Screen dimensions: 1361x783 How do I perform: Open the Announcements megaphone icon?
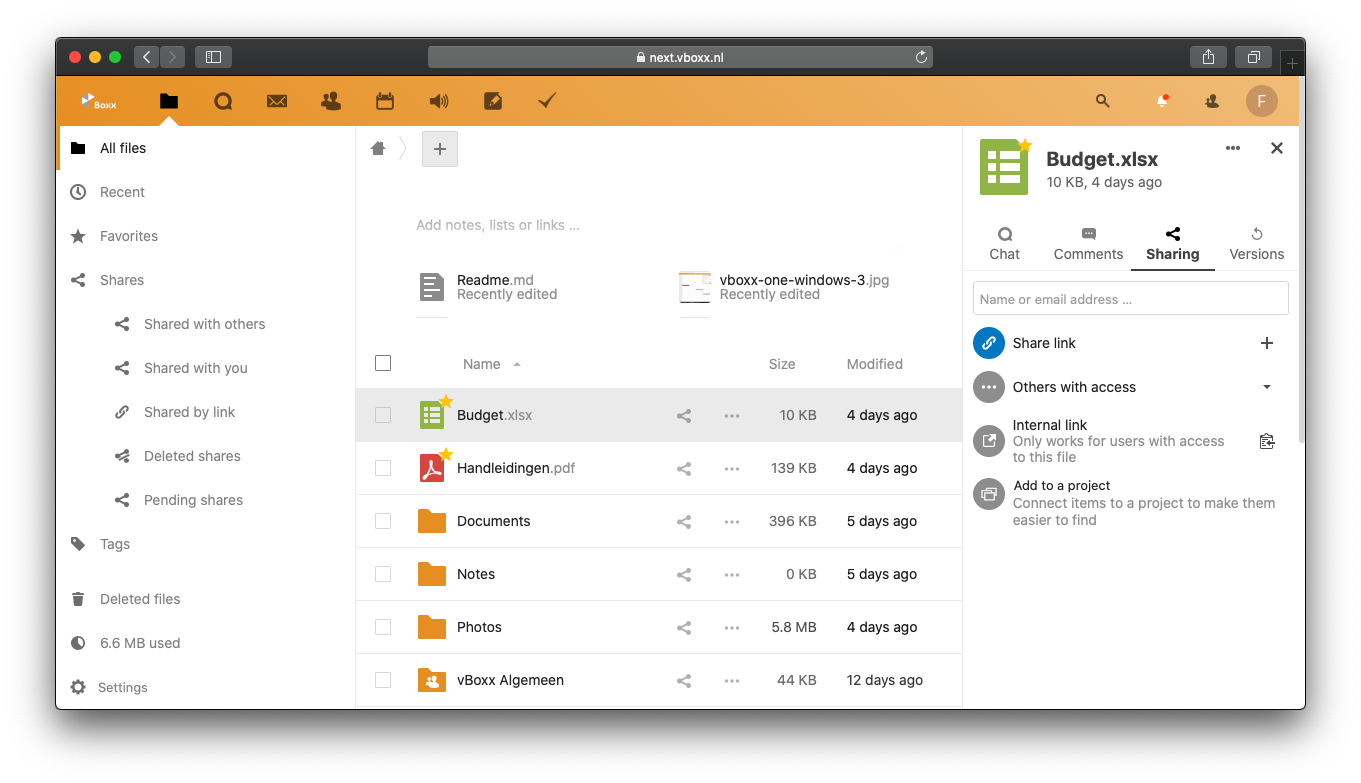(x=439, y=101)
